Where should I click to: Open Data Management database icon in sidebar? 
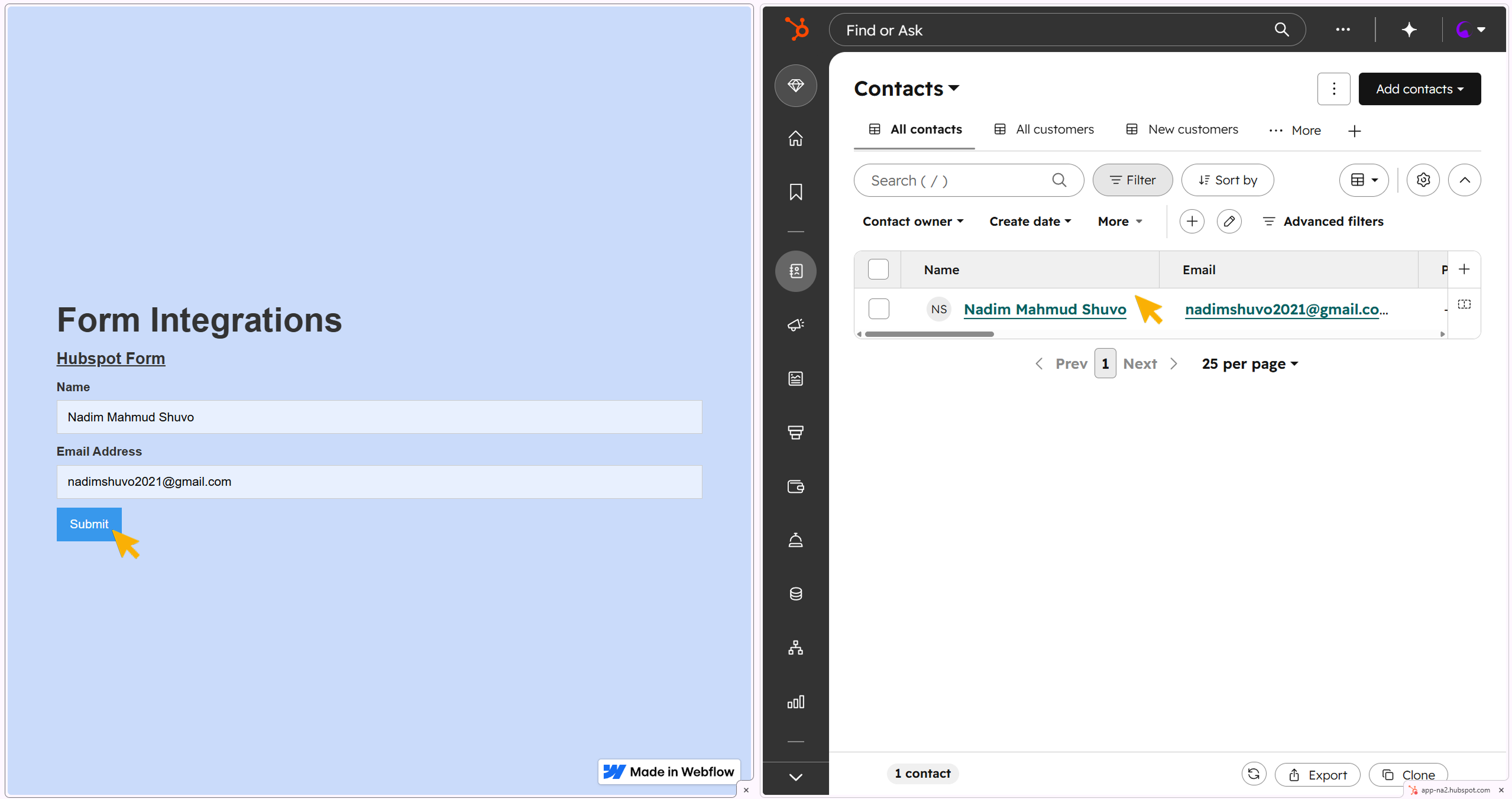click(x=796, y=594)
